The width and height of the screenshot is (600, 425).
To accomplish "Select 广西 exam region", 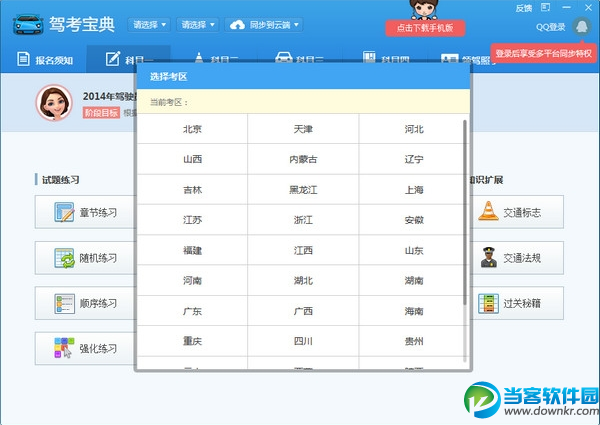I will (303, 311).
